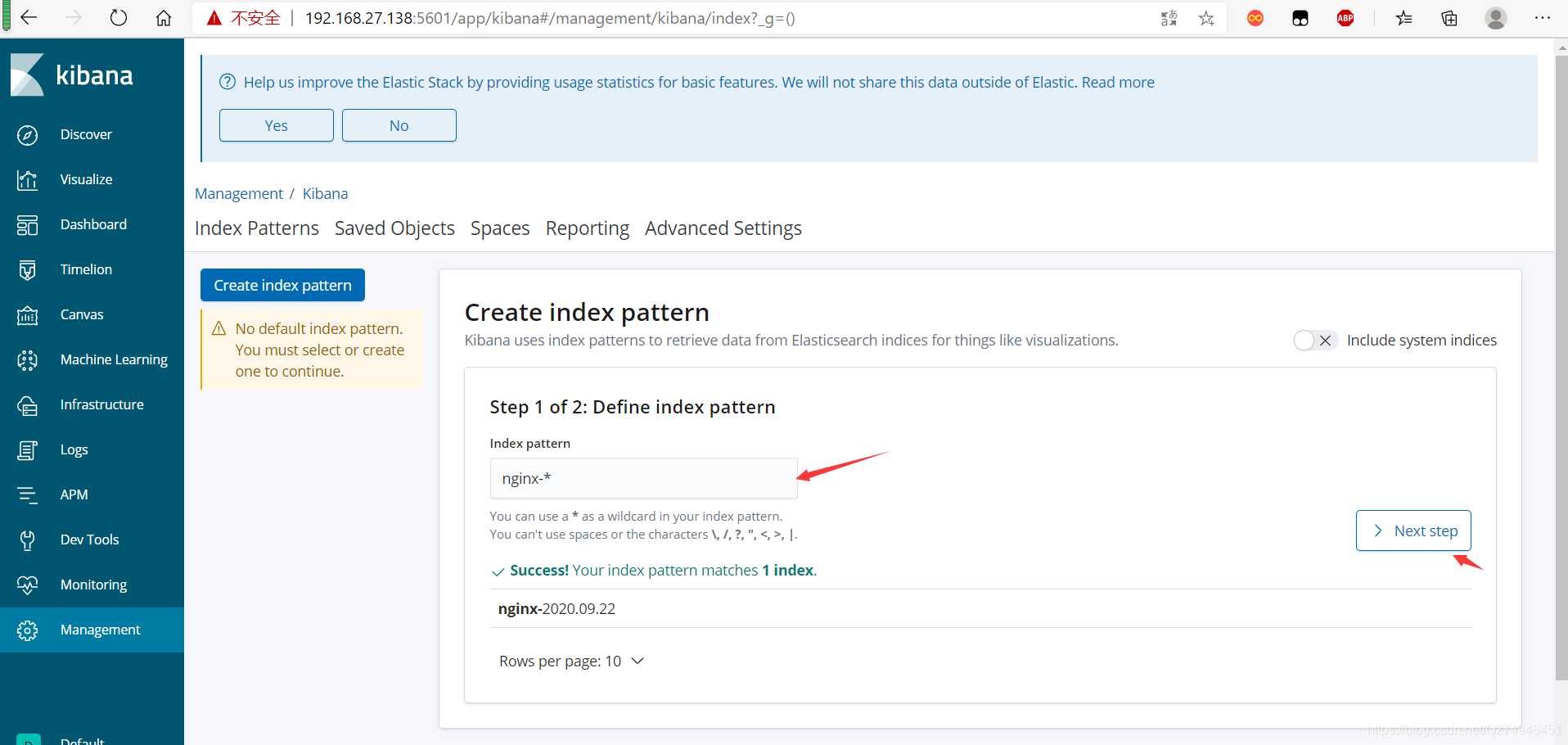This screenshot has height=745, width=1568.
Task: Open Discover compass icon in sidebar
Action: click(28, 135)
